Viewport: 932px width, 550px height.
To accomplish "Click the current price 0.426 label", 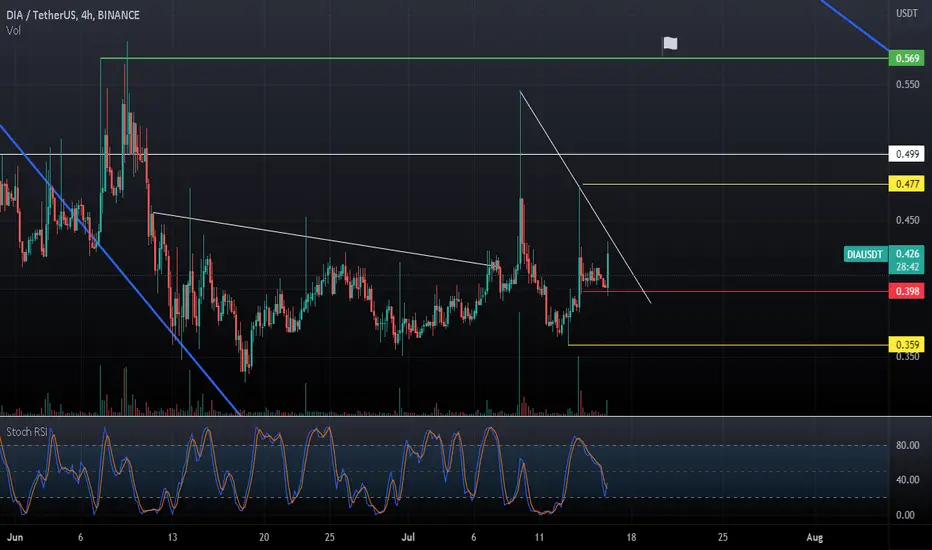I will point(907,254).
